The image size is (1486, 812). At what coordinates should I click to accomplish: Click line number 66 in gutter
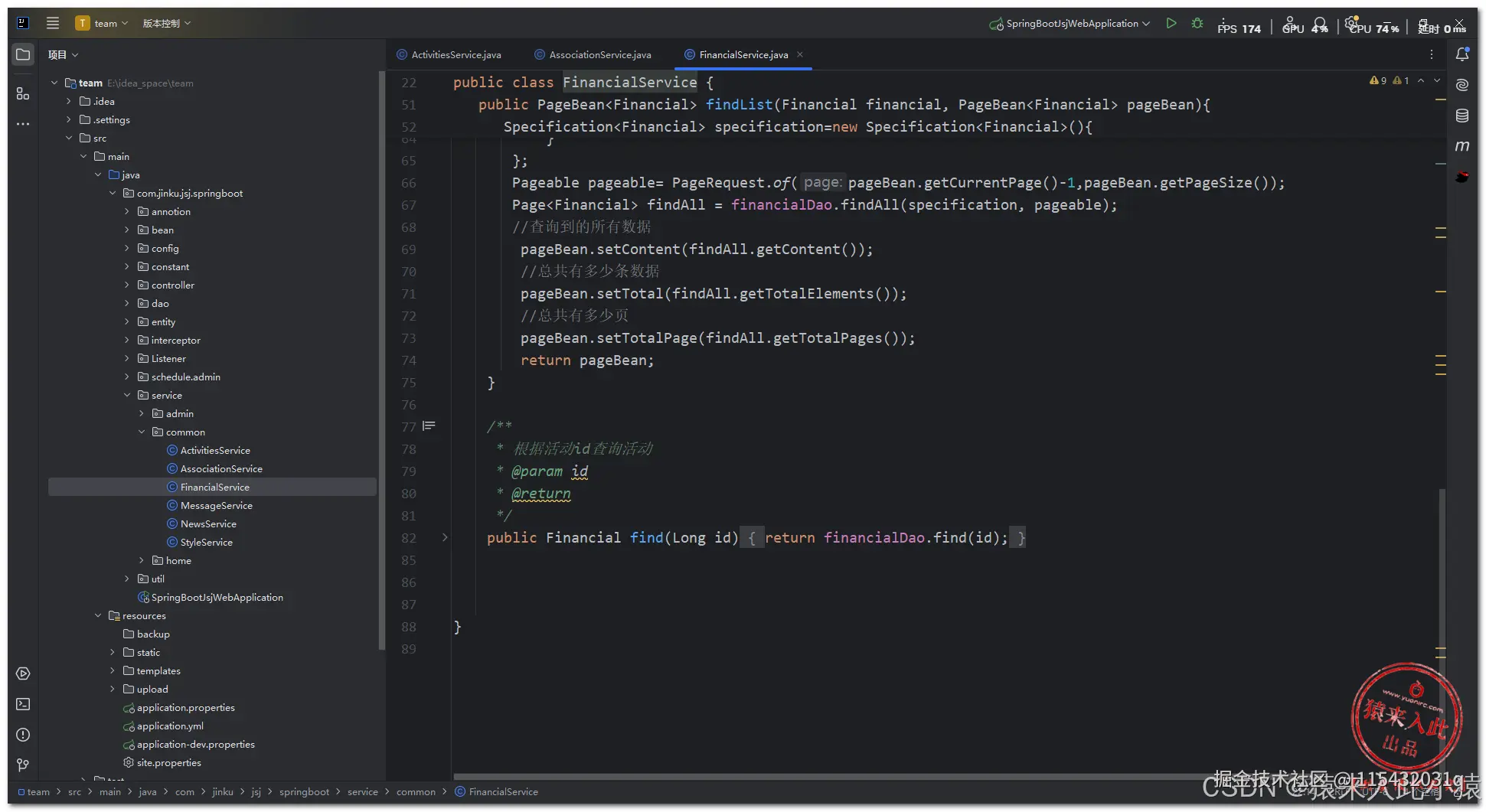[x=409, y=183]
